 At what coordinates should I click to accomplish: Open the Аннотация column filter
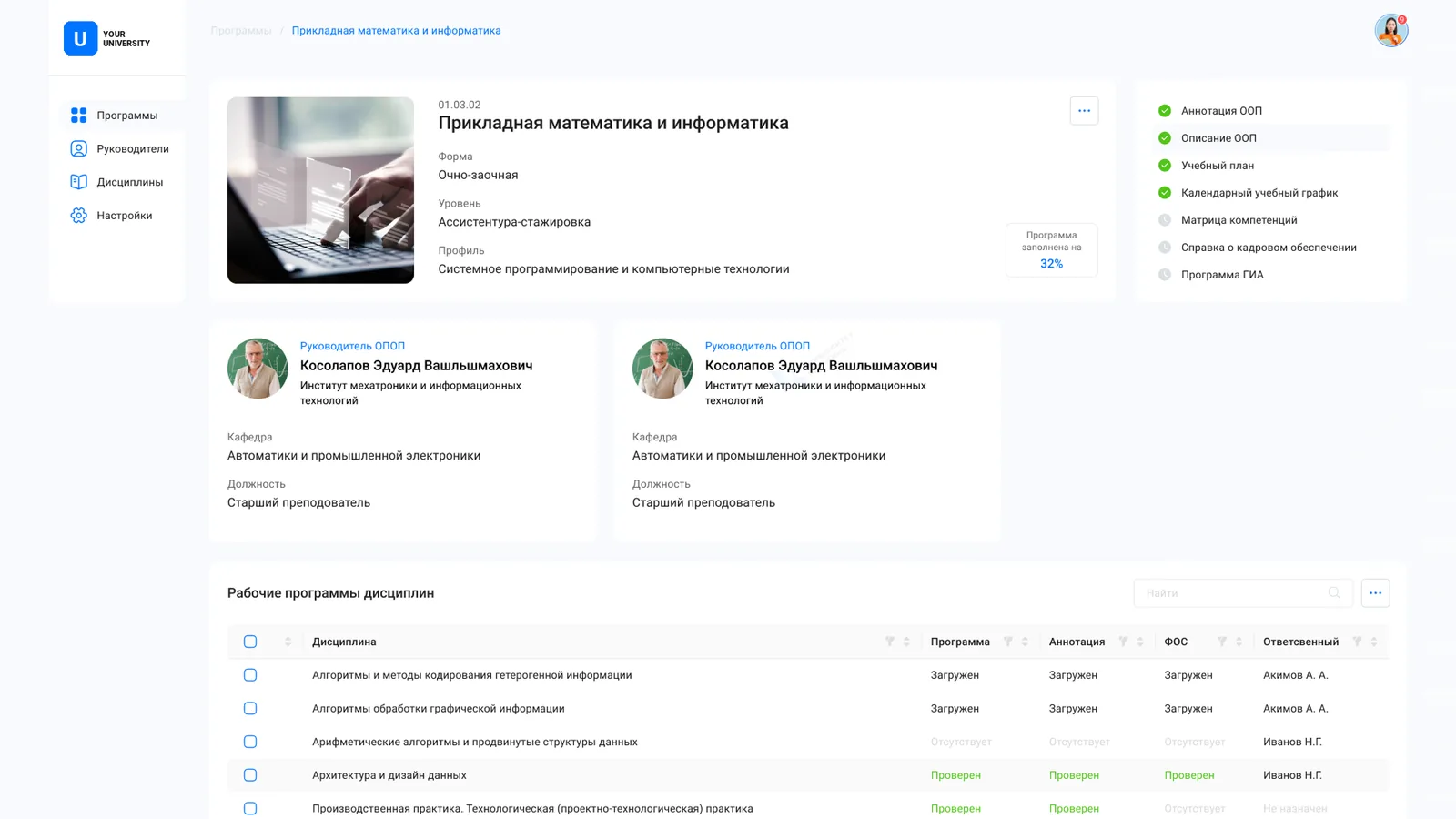pos(1123,642)
